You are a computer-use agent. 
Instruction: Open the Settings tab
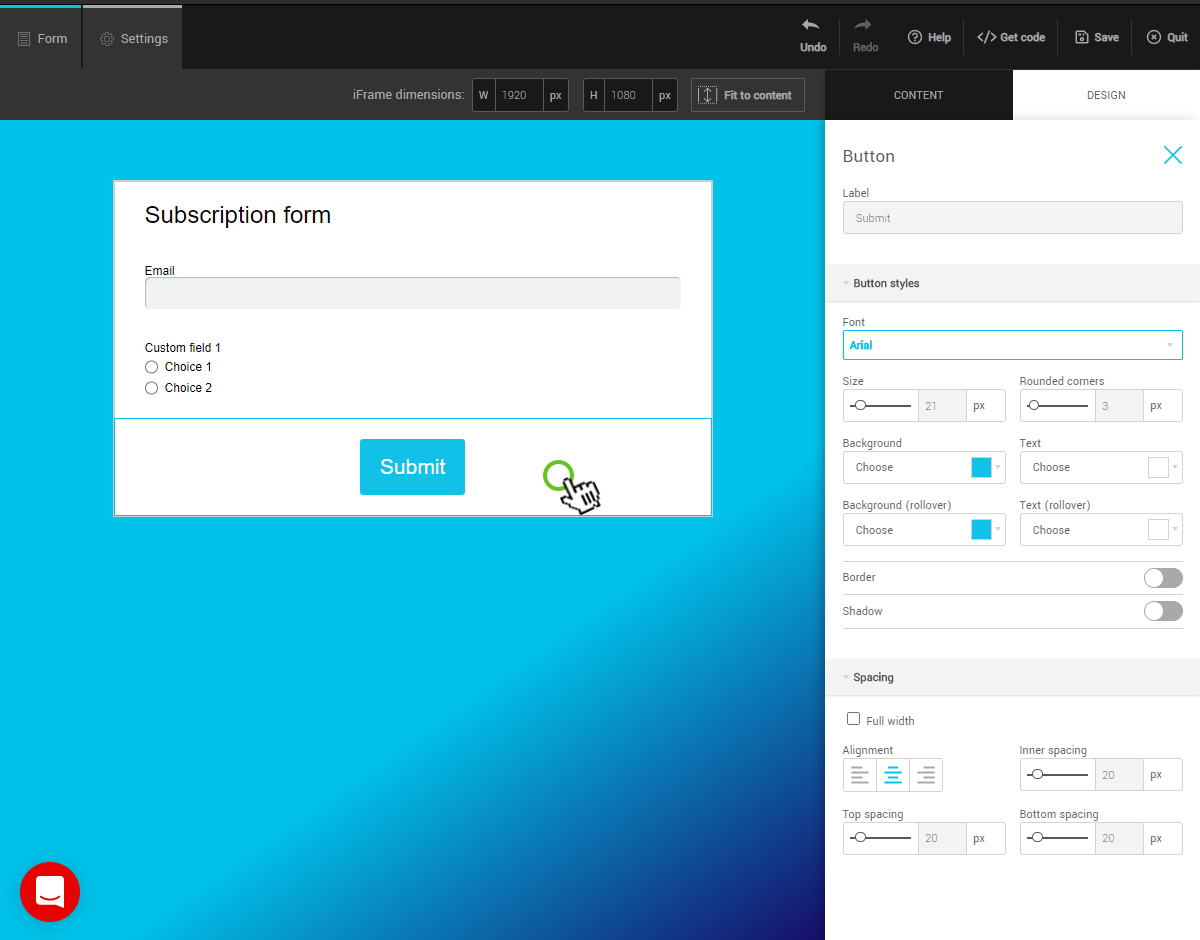(x=133, y=39)
